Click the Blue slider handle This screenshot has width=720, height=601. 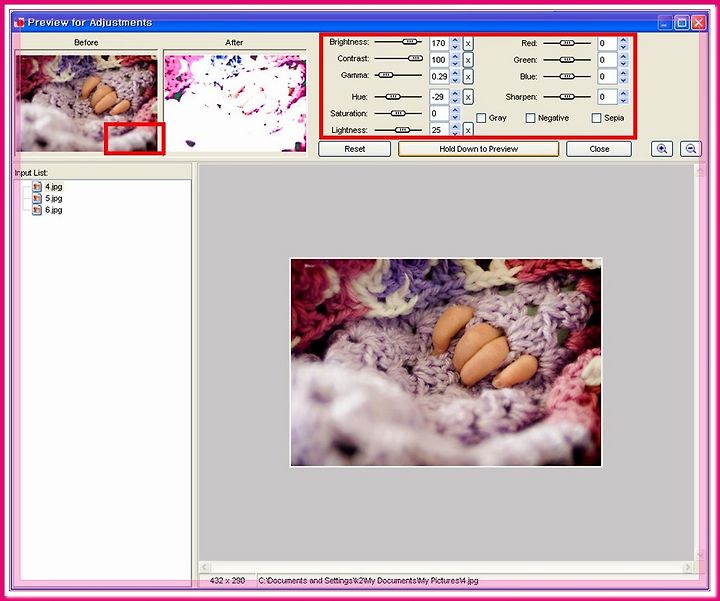click(x=567, y=76)
